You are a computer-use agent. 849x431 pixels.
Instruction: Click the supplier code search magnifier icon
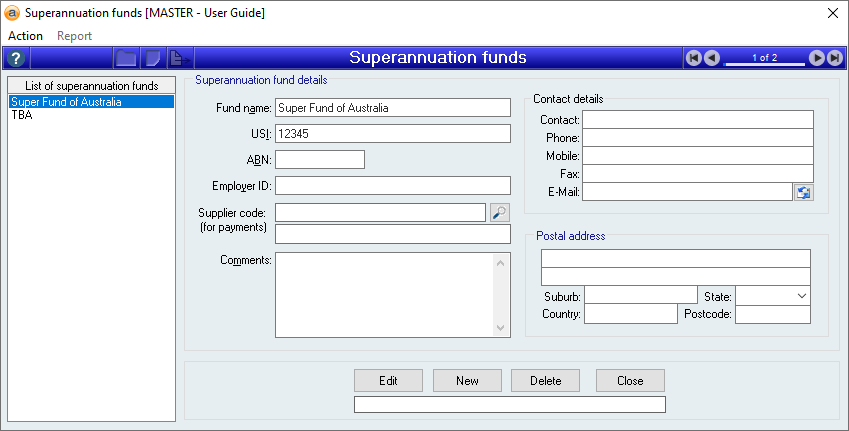coord(500,212)
